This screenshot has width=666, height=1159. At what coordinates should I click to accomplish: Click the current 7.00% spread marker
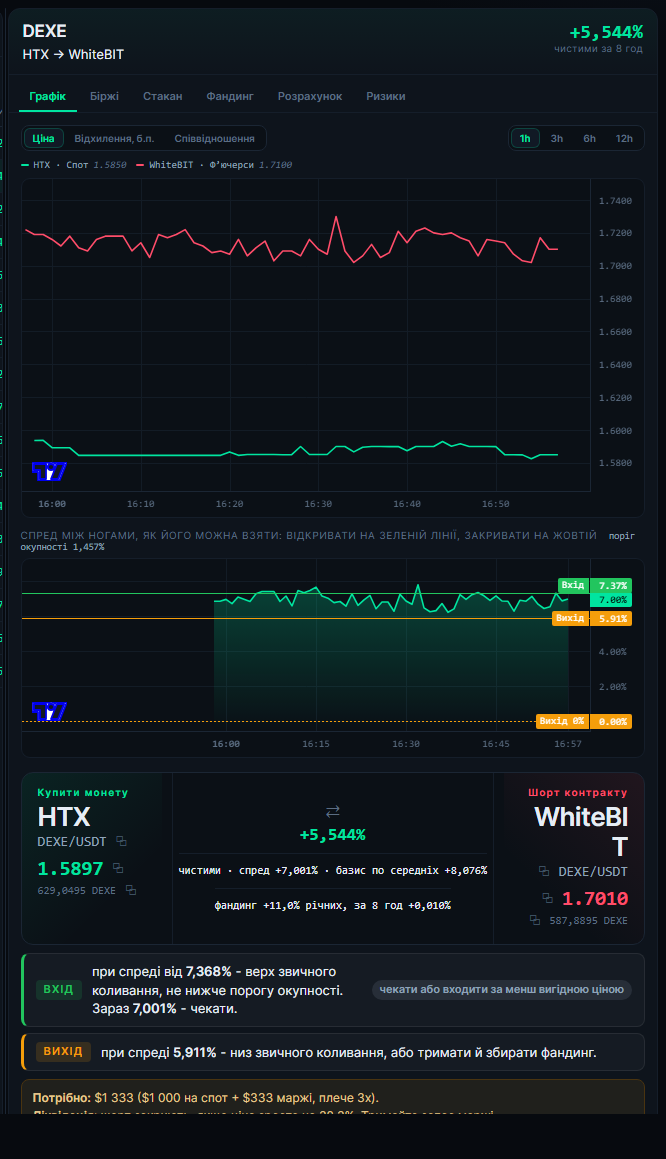[x=611, y=600]
